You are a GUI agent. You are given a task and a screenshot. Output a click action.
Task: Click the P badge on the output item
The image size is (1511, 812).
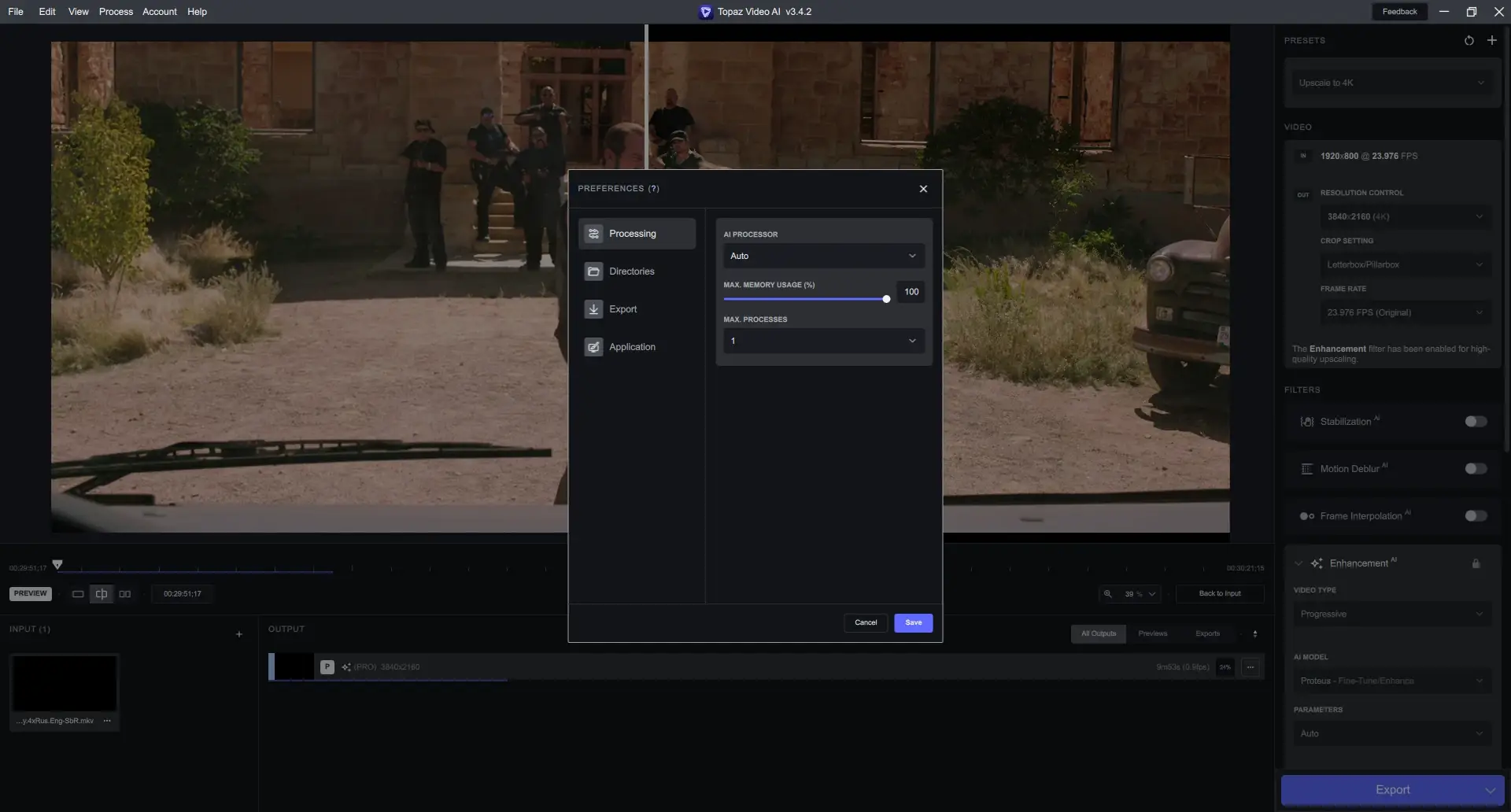[x=327, y=667]
